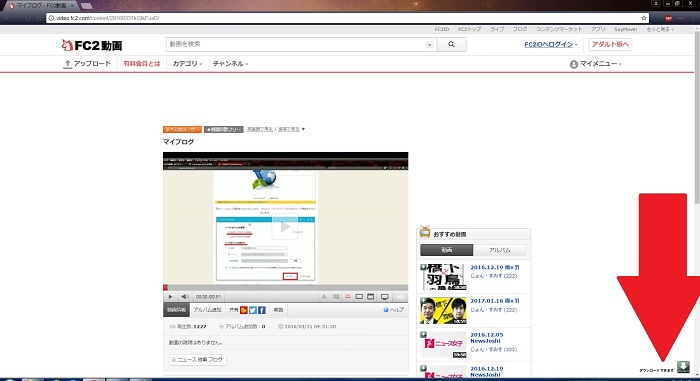
Task: Open the 2016.12.19 橋×羽 video link
Action: [x=495, y=267]
